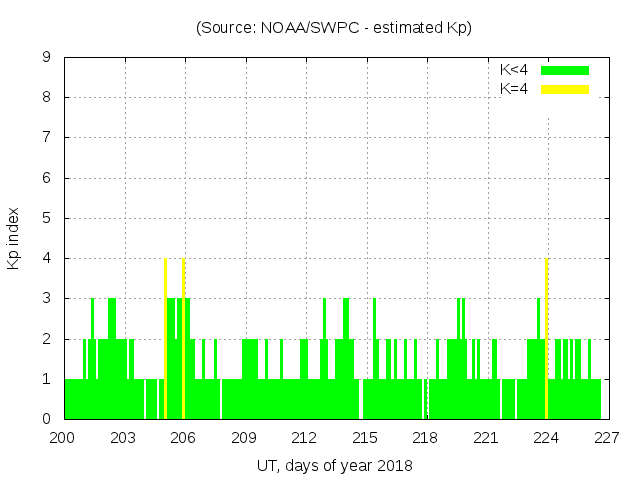Click the yellow K=4 legend swatch
The width and height of the screenshot is (640, 480).
point(565,89)
